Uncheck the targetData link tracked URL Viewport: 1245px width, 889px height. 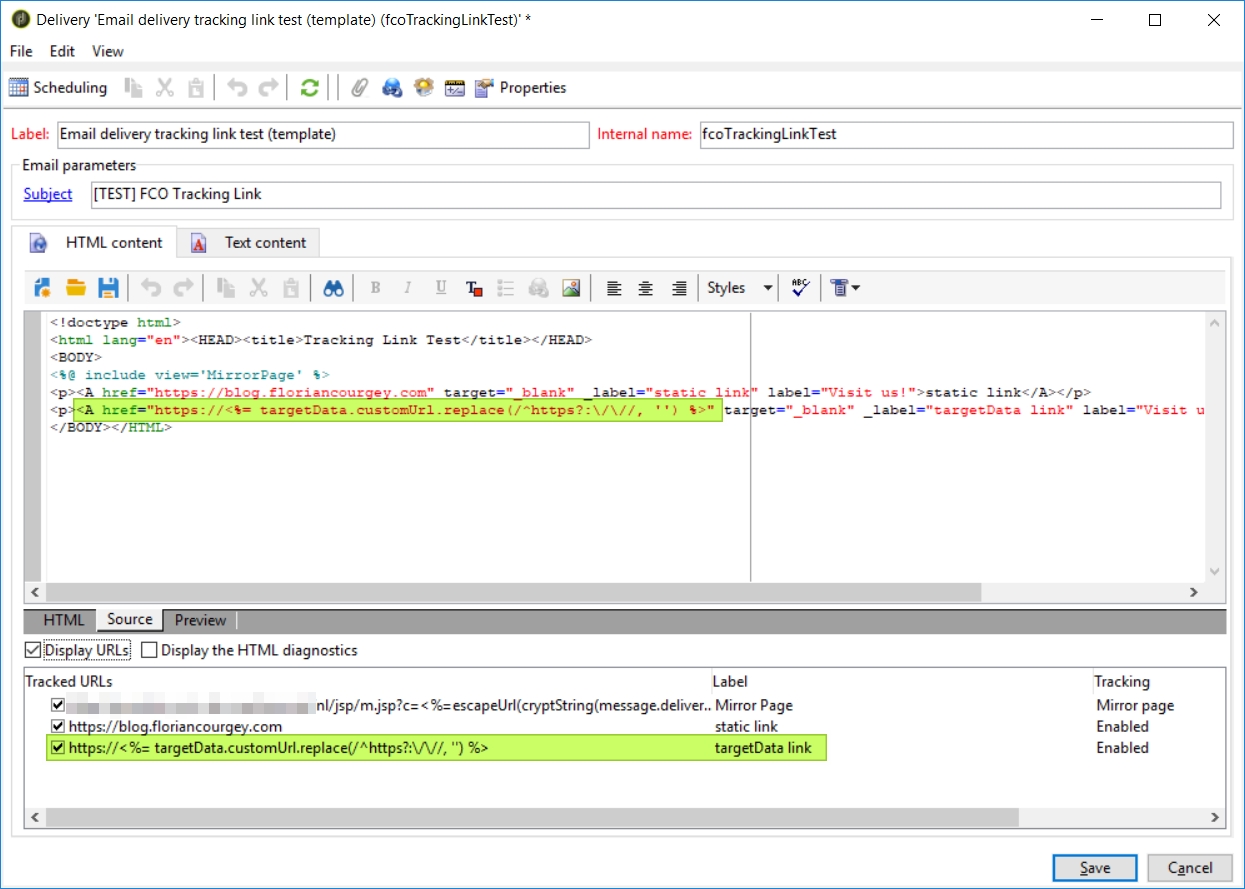[58, 748]
